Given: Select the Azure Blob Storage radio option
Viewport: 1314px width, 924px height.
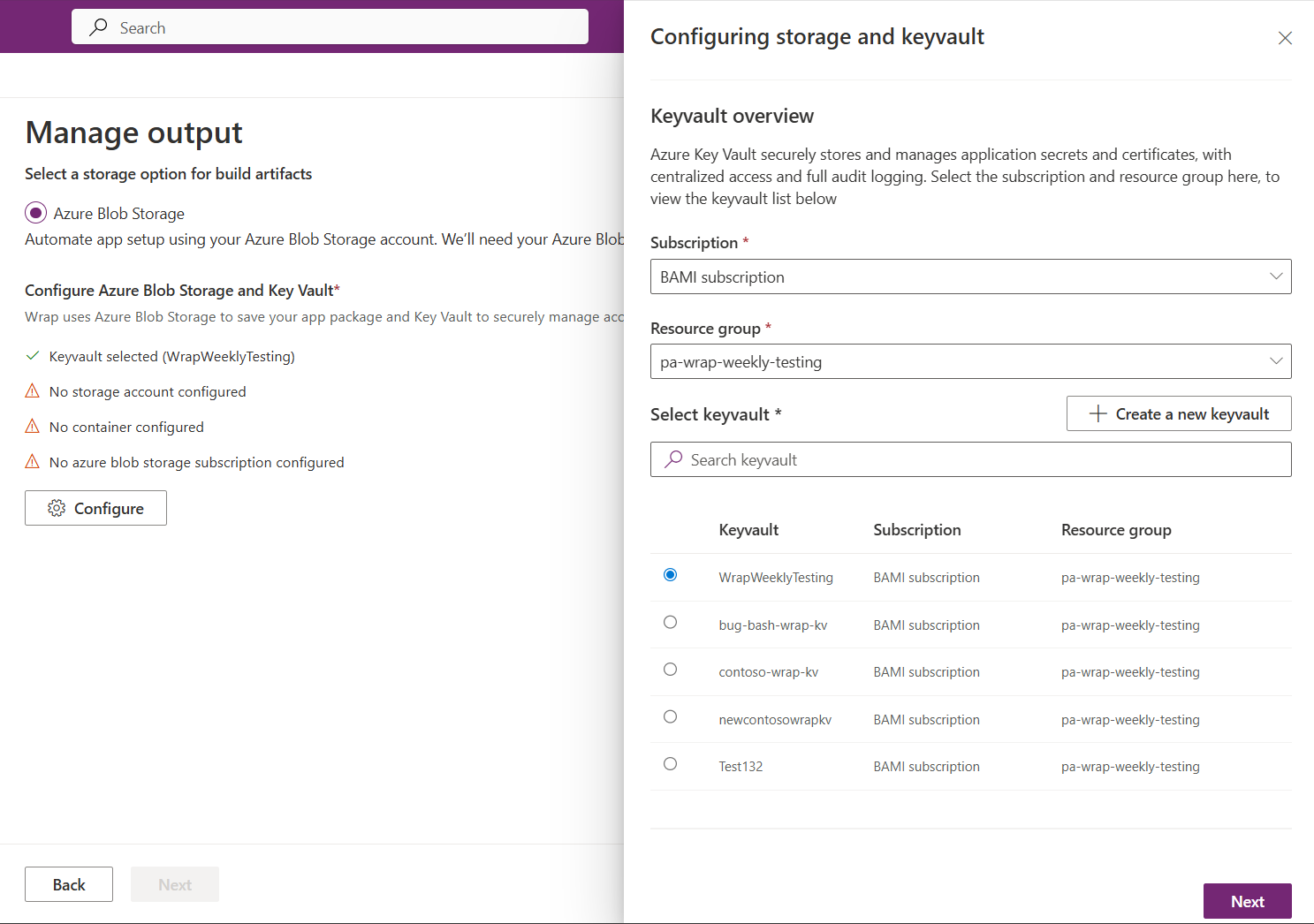Looking at the screenshot, I should point(35,213).
